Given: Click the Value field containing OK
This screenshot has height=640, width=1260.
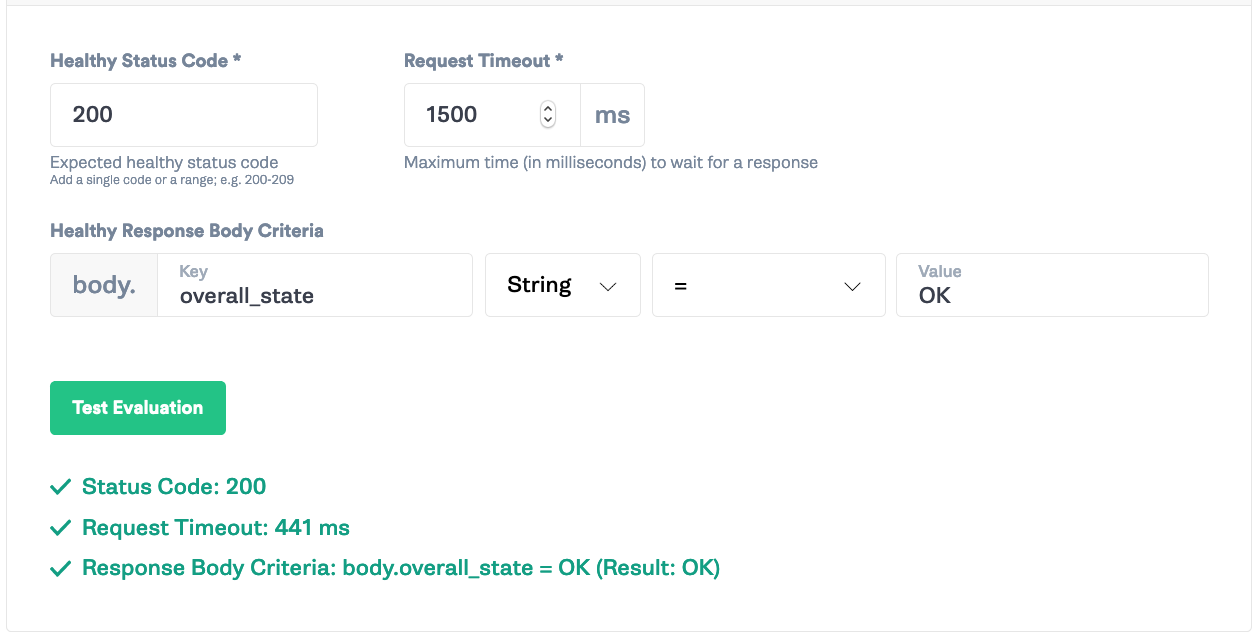Looking at the screenshot, I should 1052,285.
